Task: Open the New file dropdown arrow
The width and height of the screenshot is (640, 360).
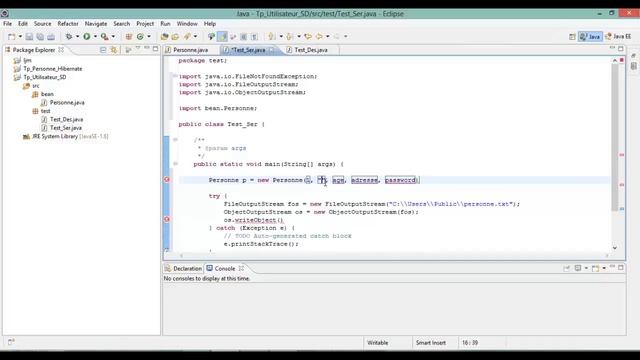Action: pos(20,37)
